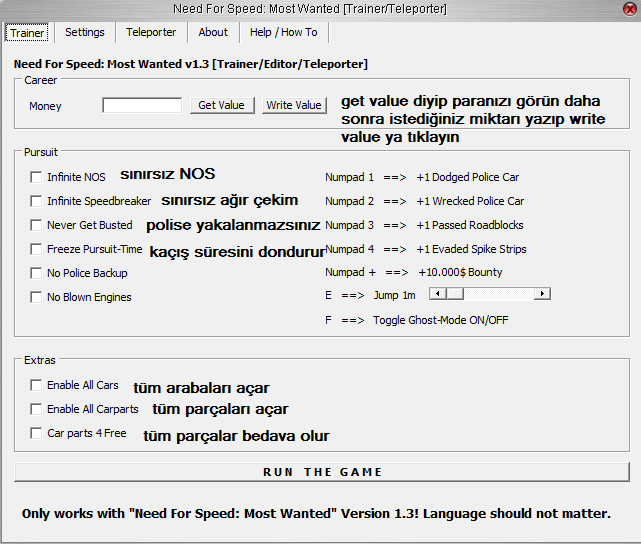Click the 'Numpad 1' label
This screenshot has width=641, height=544.
click(x=349, y=177)
